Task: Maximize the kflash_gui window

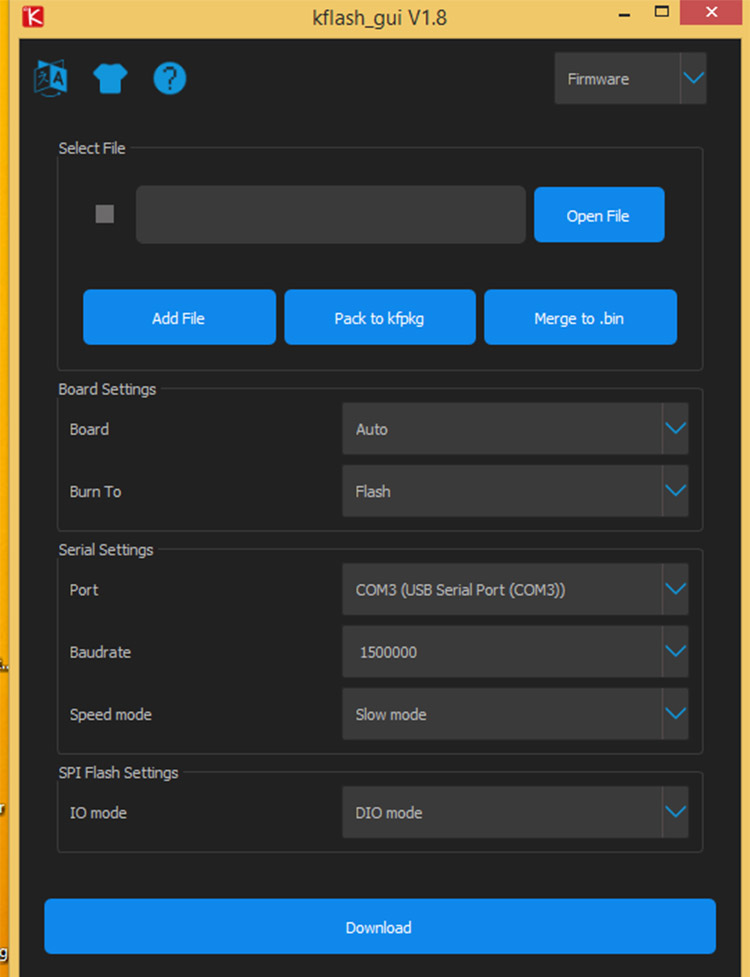Action: [x=662, y=12]
